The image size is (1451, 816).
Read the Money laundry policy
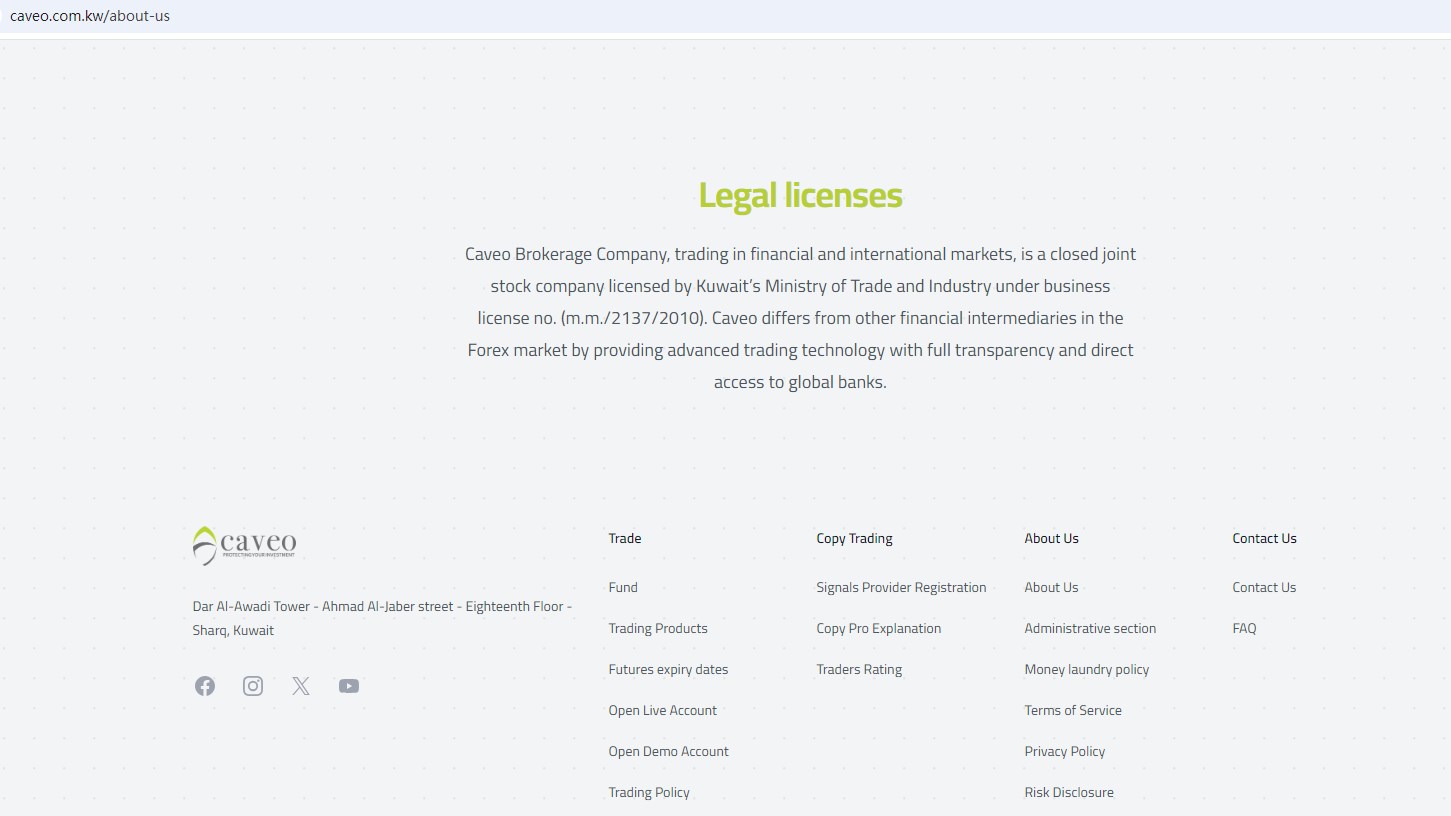click(1087, 670)
